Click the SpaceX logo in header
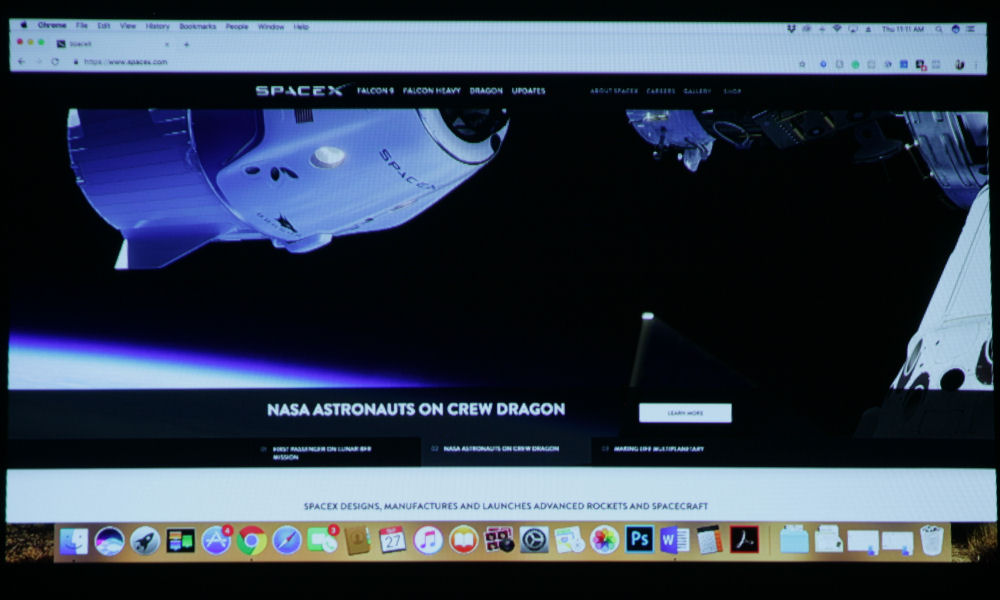This screenshot has height=600, width=1000. pyautogui.click(x=300, y=91)
